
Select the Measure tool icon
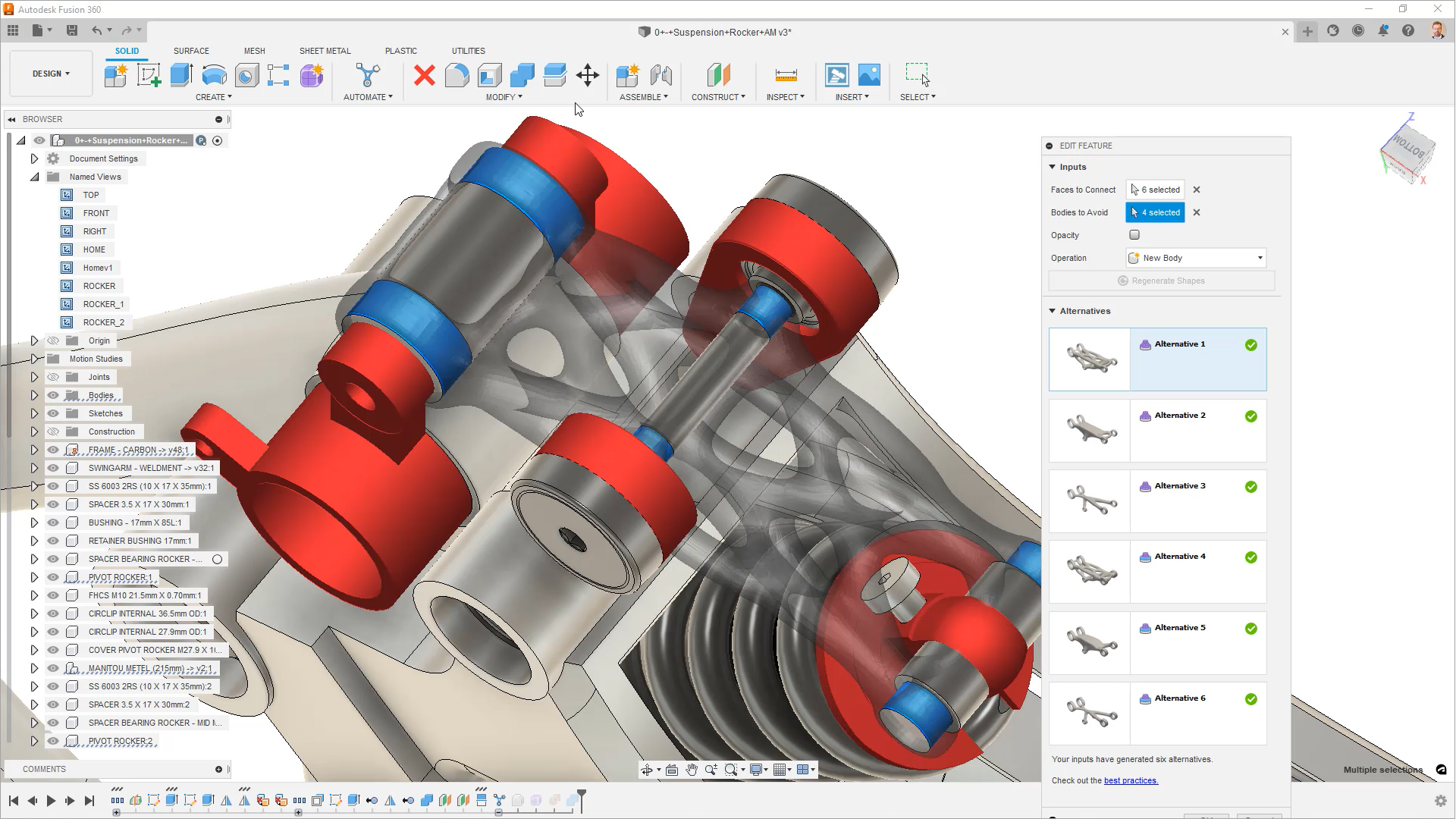point(786,75)
